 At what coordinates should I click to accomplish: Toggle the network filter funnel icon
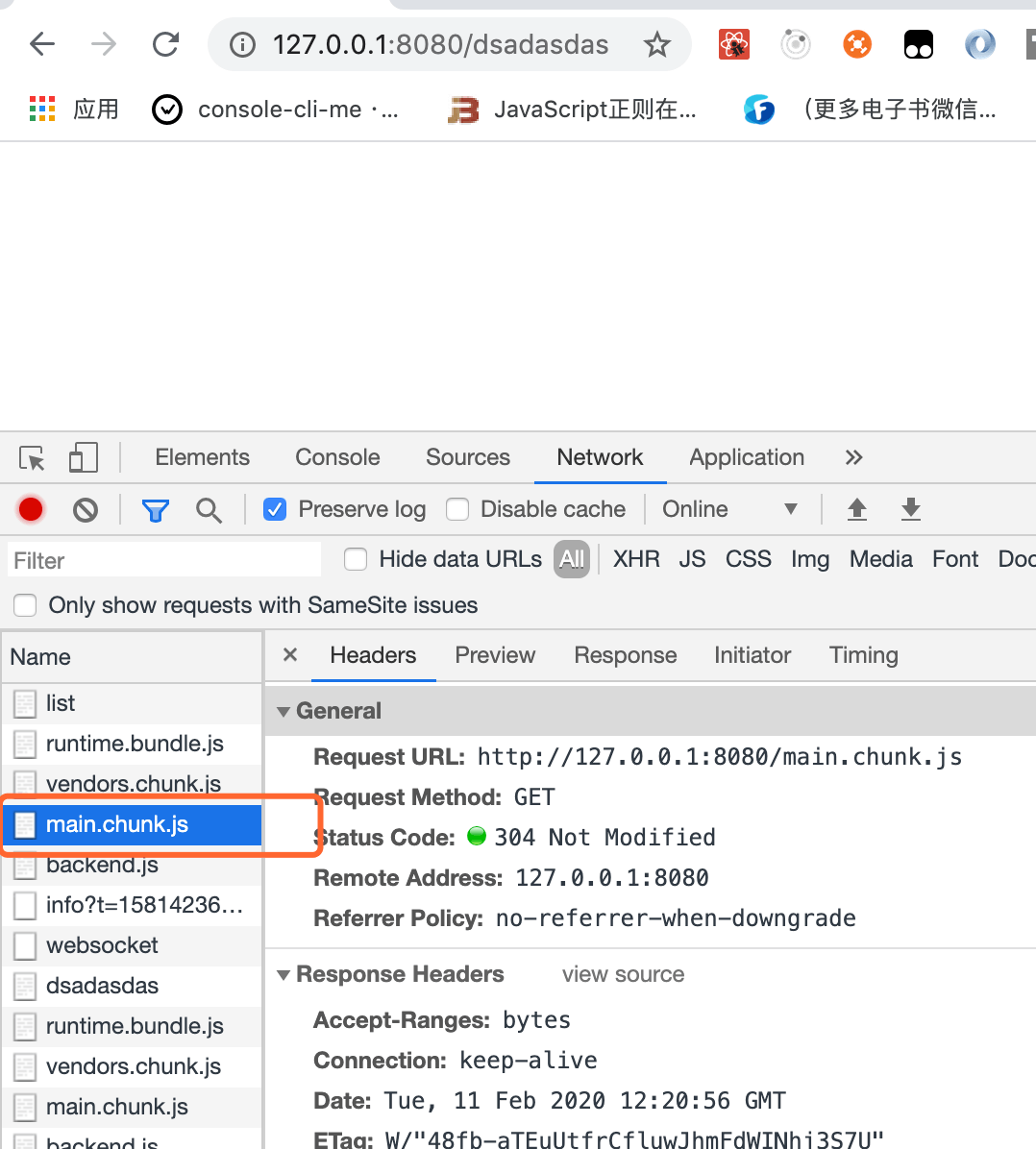tap(155, 510)
